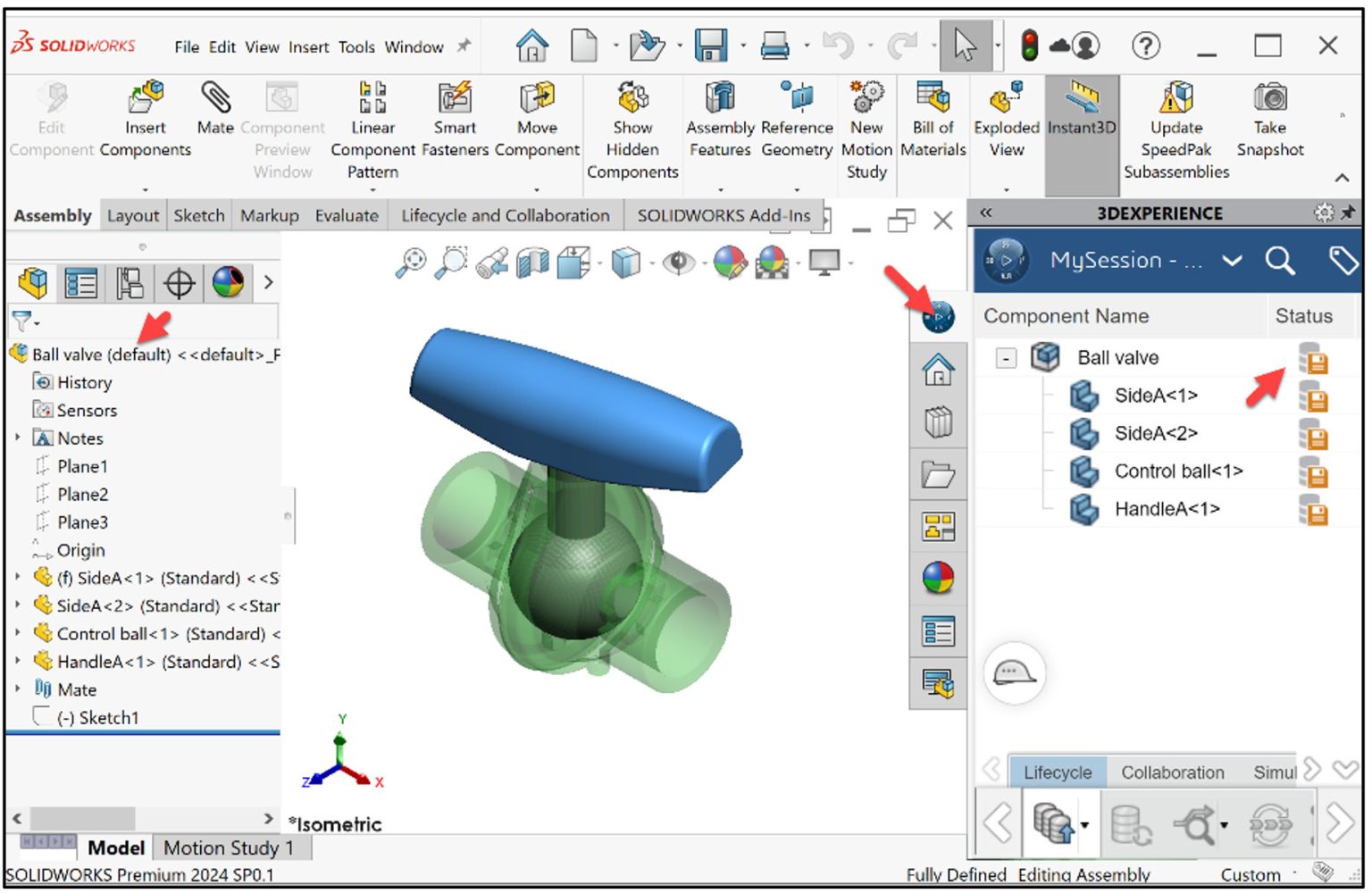This screenshot has height=893, width=1372.
Task: Toggle the FeatureManager filter
Action: [24, 320]
